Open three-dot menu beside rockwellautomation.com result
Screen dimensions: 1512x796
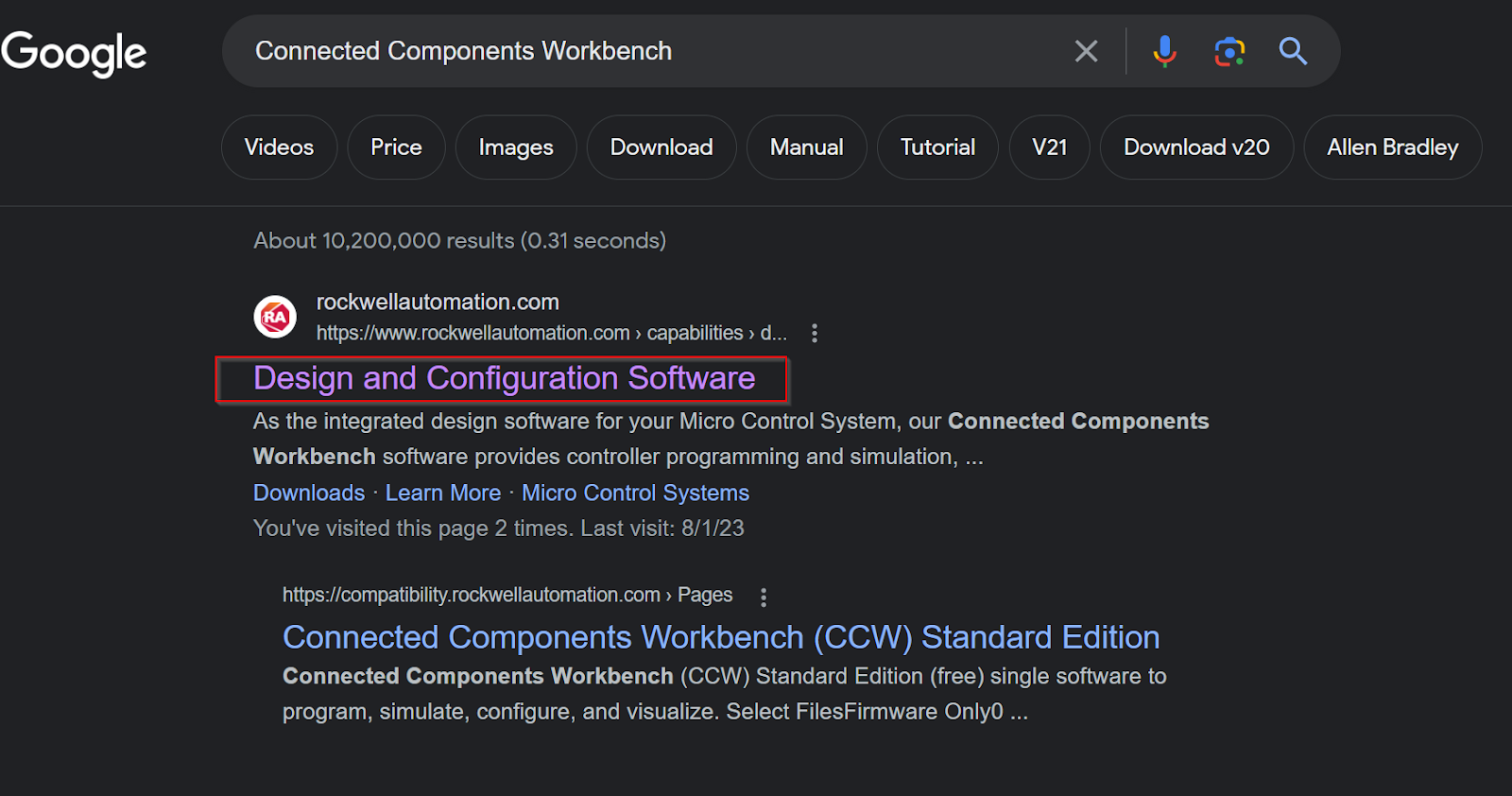(x=815, y=333)
